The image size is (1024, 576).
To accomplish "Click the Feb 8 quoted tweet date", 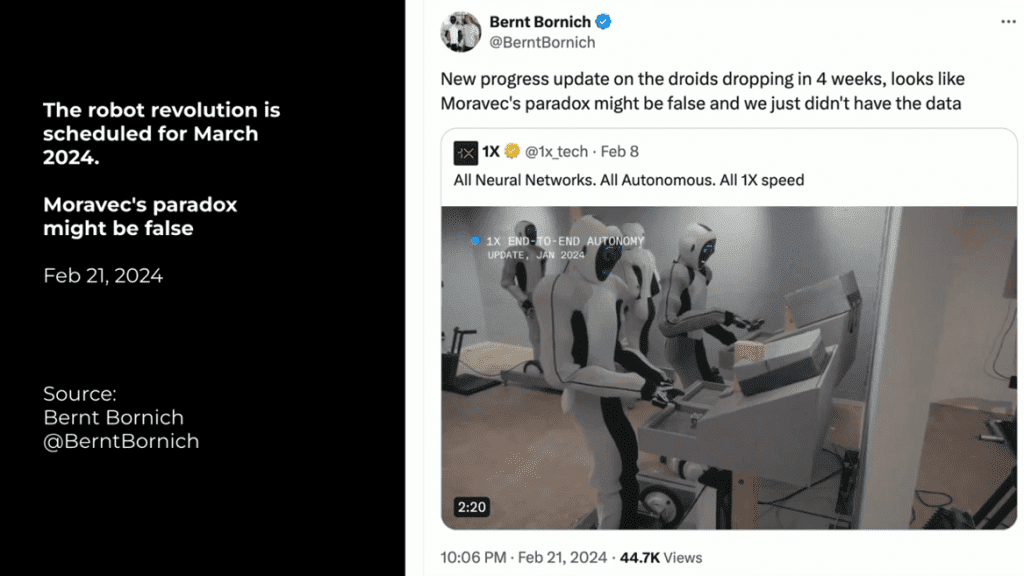I will [620, 152].
